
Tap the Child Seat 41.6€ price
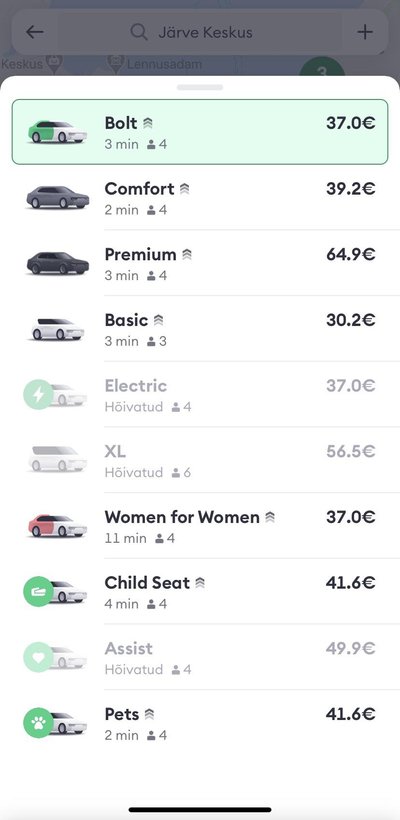pos(350,583)
